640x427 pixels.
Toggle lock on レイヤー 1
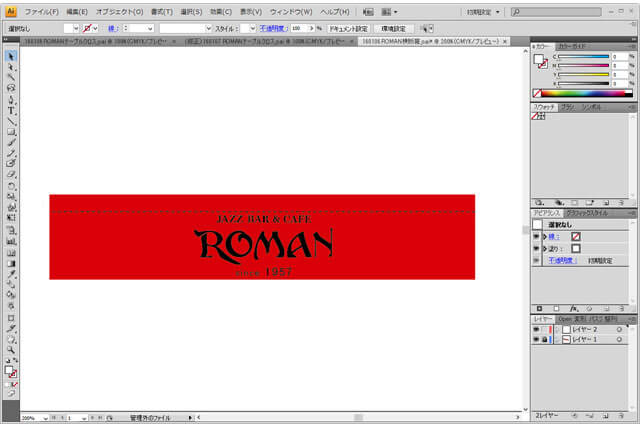544,339
